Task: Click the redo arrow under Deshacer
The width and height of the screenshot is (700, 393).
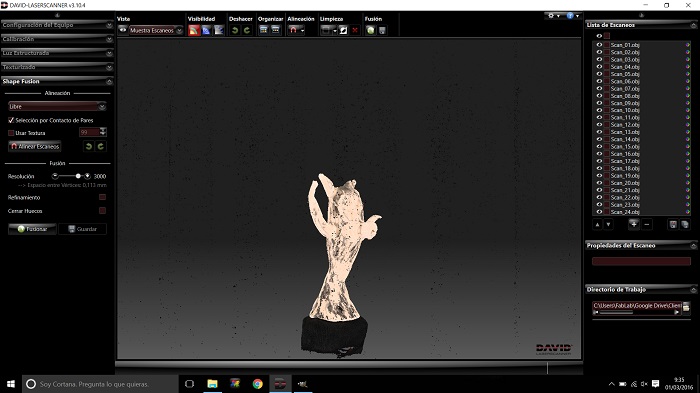Action: tap(246, 30)
